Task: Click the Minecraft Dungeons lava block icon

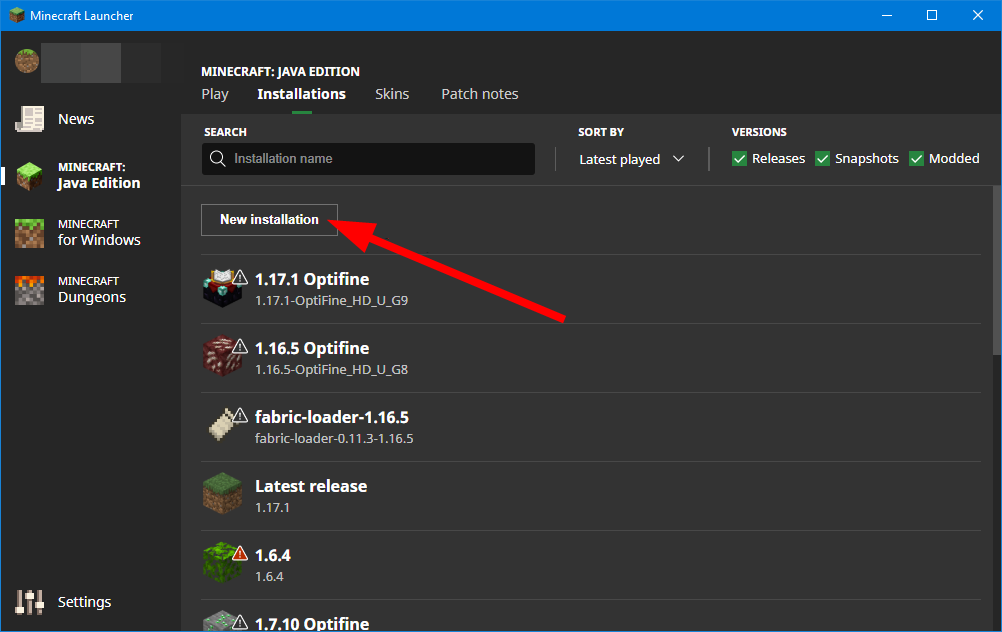Action: pos(29,289)
